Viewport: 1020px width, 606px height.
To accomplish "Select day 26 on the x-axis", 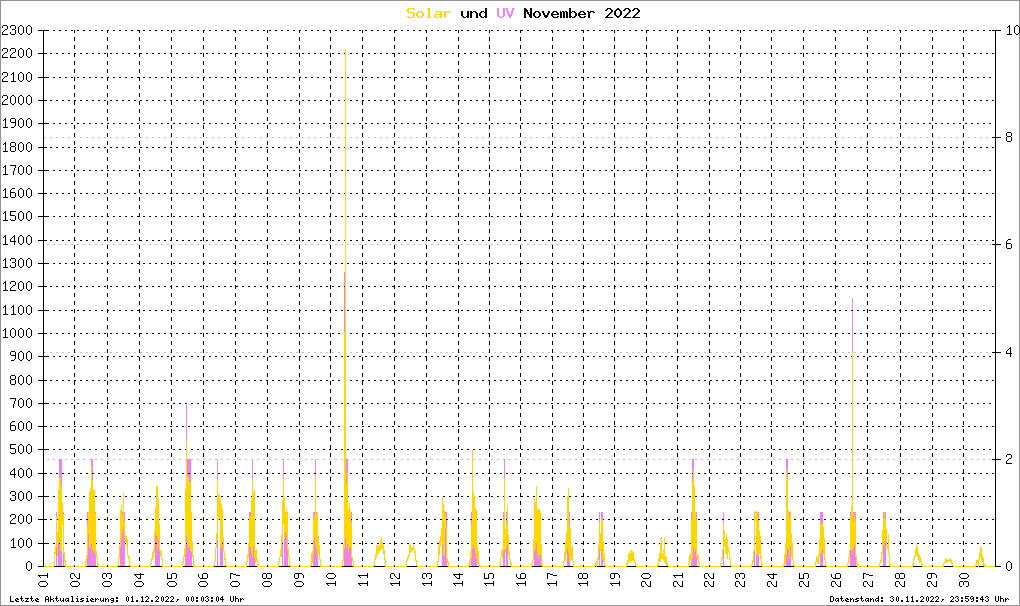I will click(837, 579).
